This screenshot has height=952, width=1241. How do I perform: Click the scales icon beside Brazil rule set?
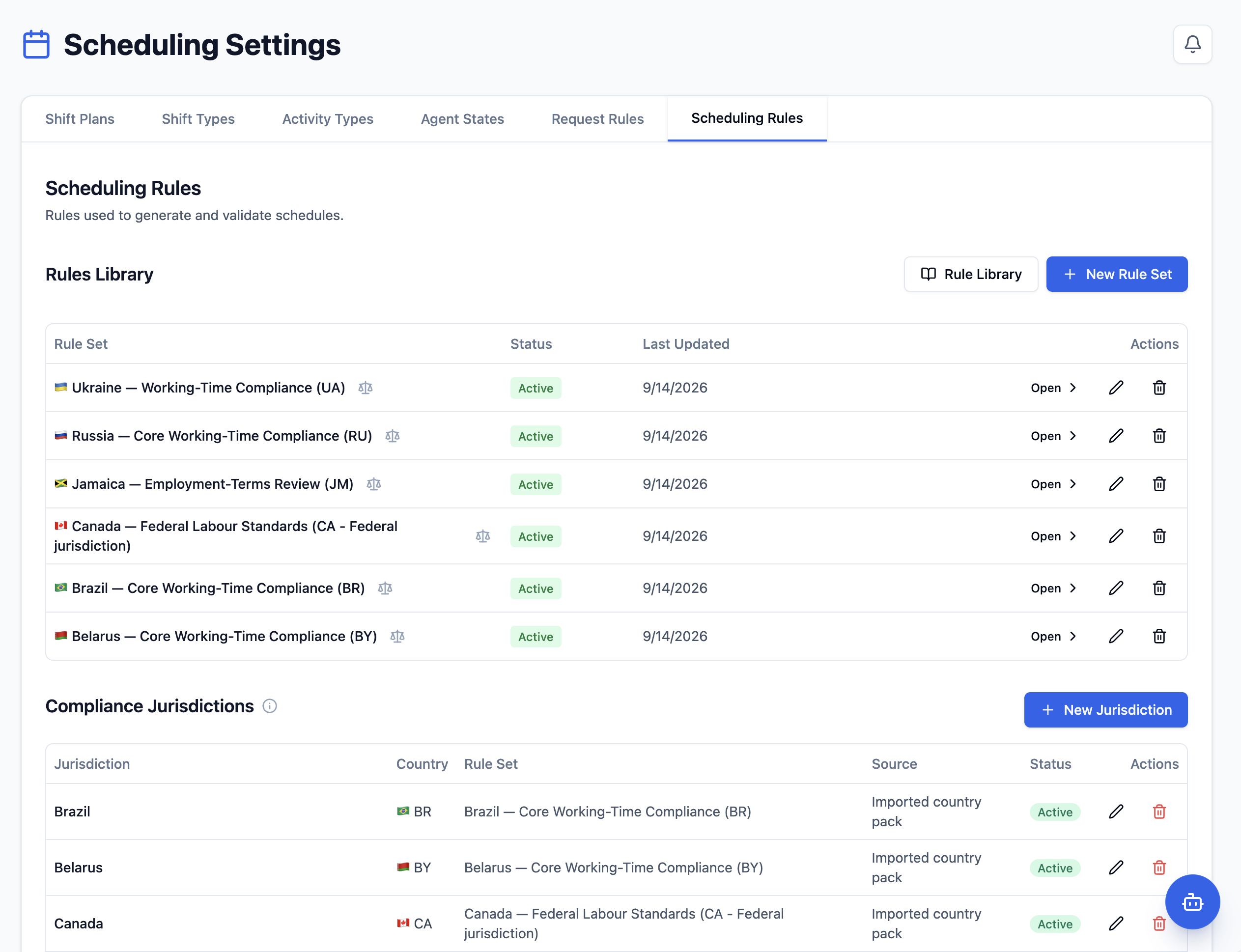[x=385, y=588]
